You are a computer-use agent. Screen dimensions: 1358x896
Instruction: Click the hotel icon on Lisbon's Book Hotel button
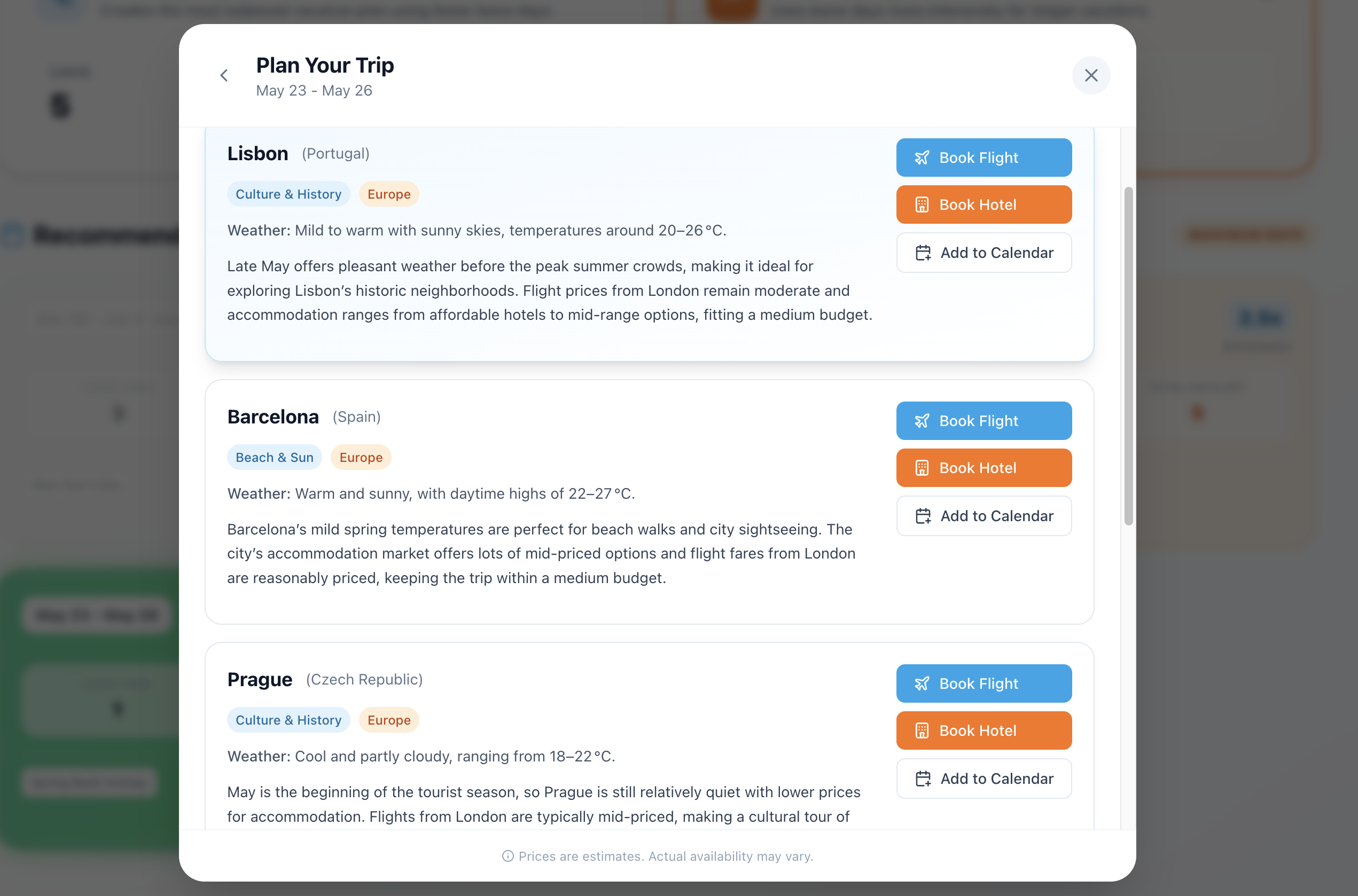click(922, 204)
